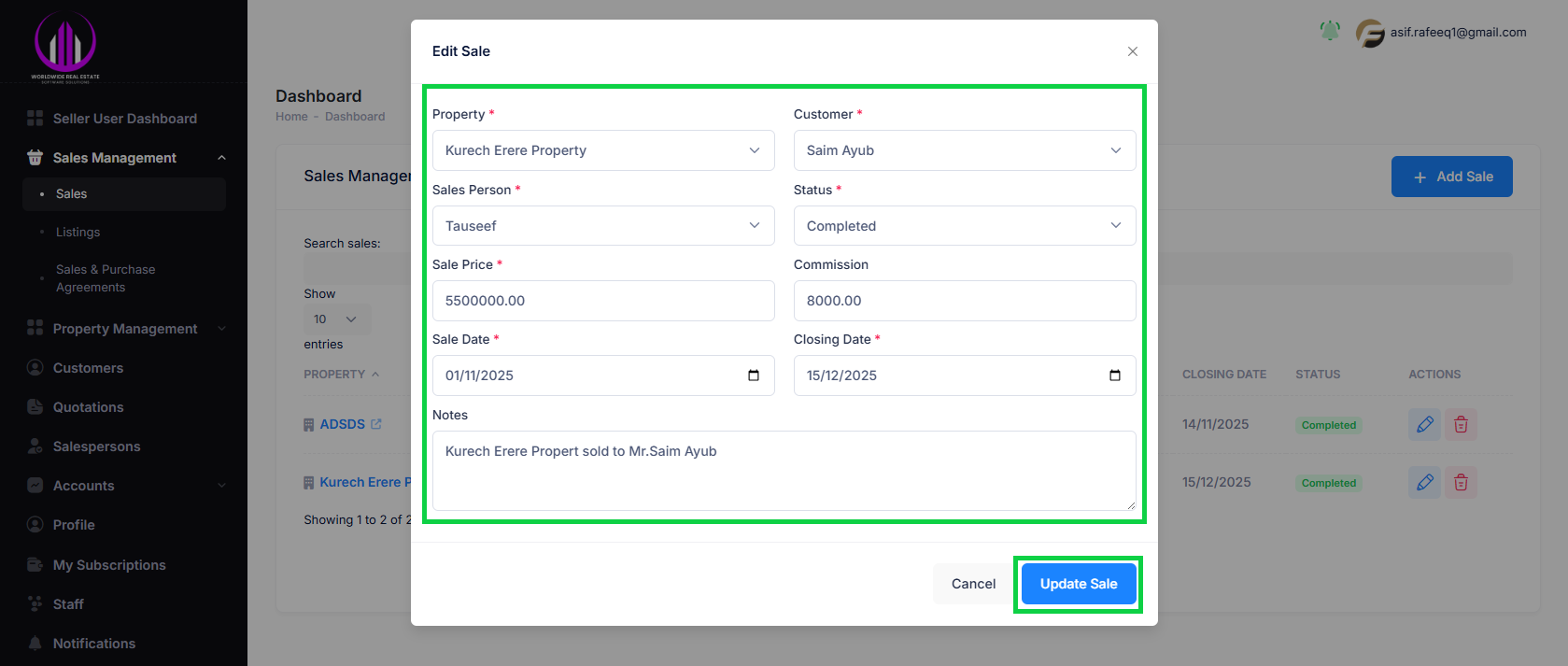1568x666 pixels.
Task: Open Customers in the sidebar
Action: (x=88, y=368)
